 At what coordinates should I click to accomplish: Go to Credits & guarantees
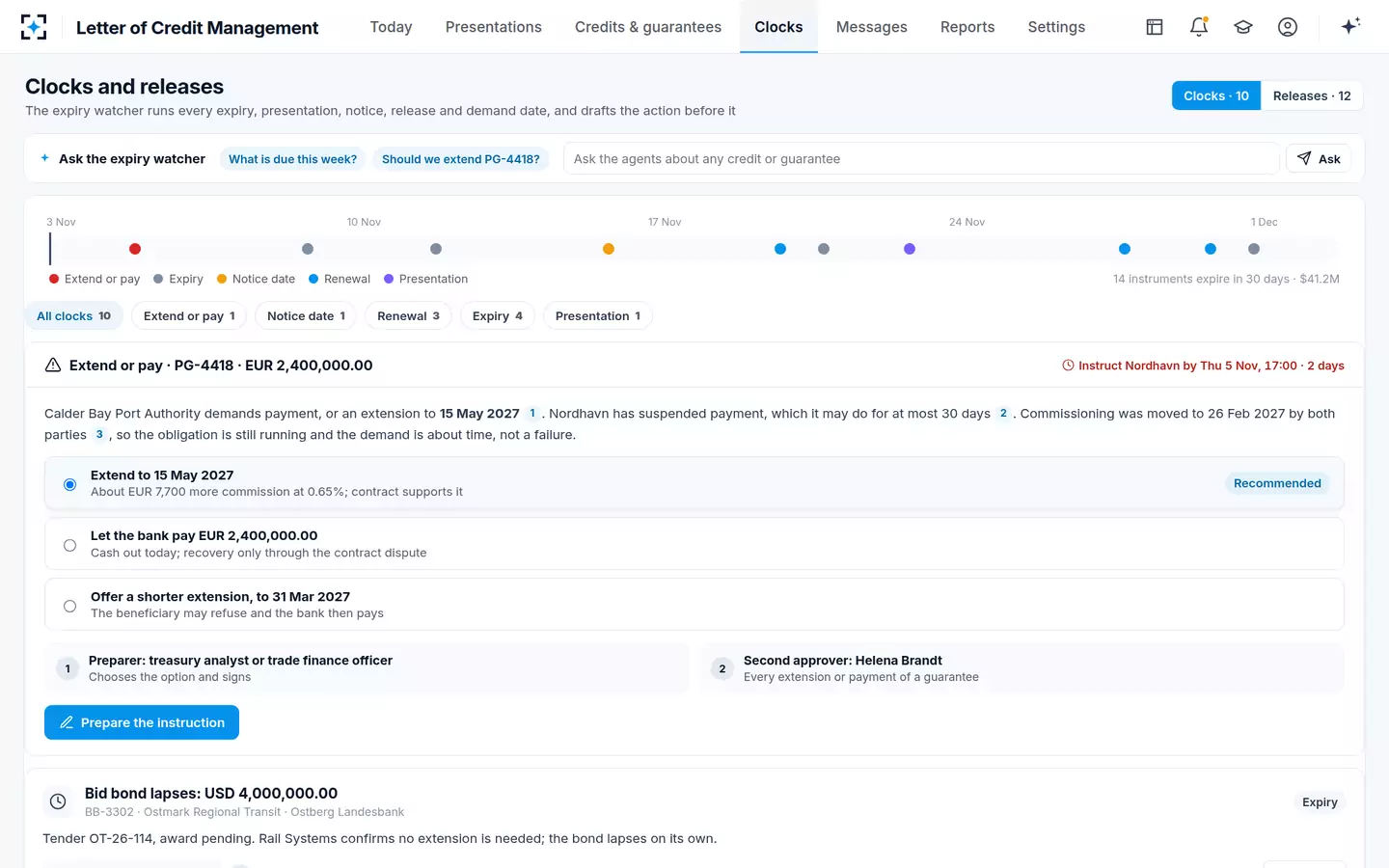click(648, 27)
